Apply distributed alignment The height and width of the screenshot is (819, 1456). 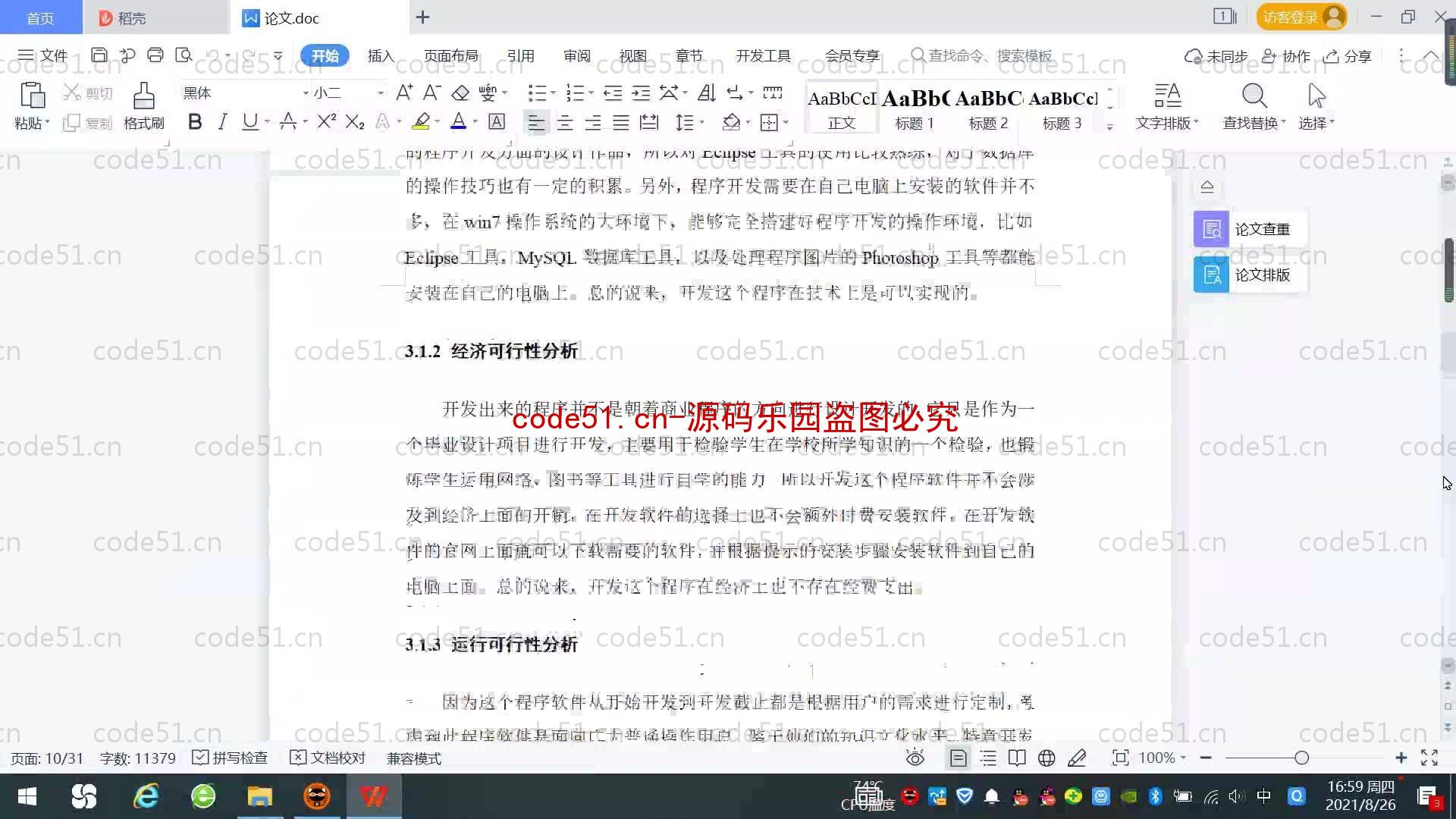click(x=649, y=122)
